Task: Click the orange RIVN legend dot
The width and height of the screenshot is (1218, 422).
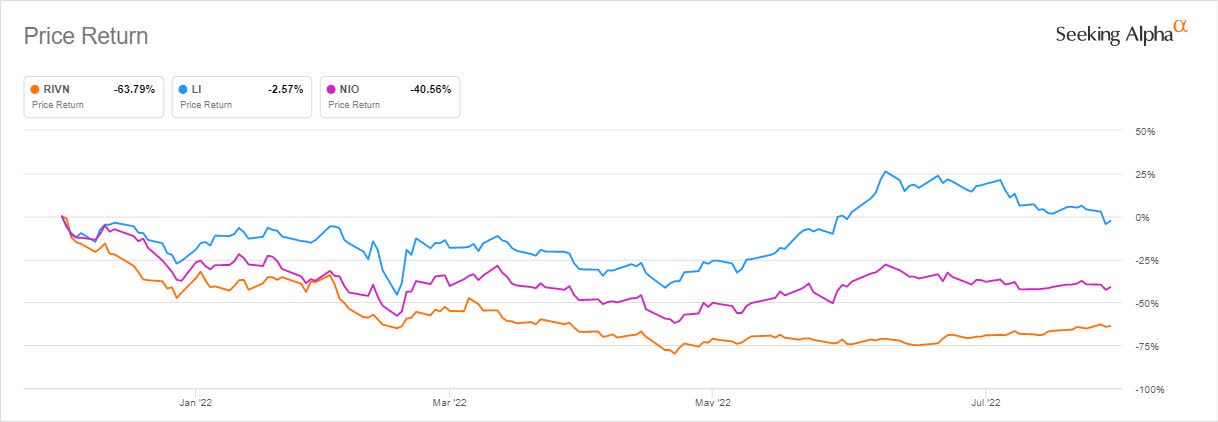Action: click(36, 90)
